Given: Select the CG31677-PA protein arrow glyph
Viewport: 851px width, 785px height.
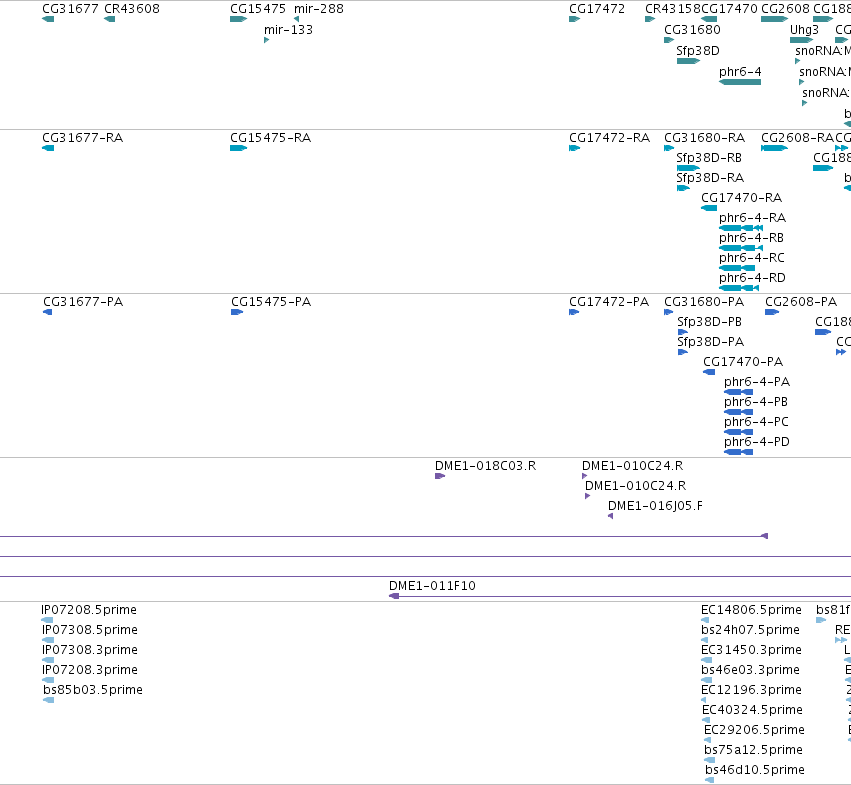Looking at the screenshot, I should 47,312.
